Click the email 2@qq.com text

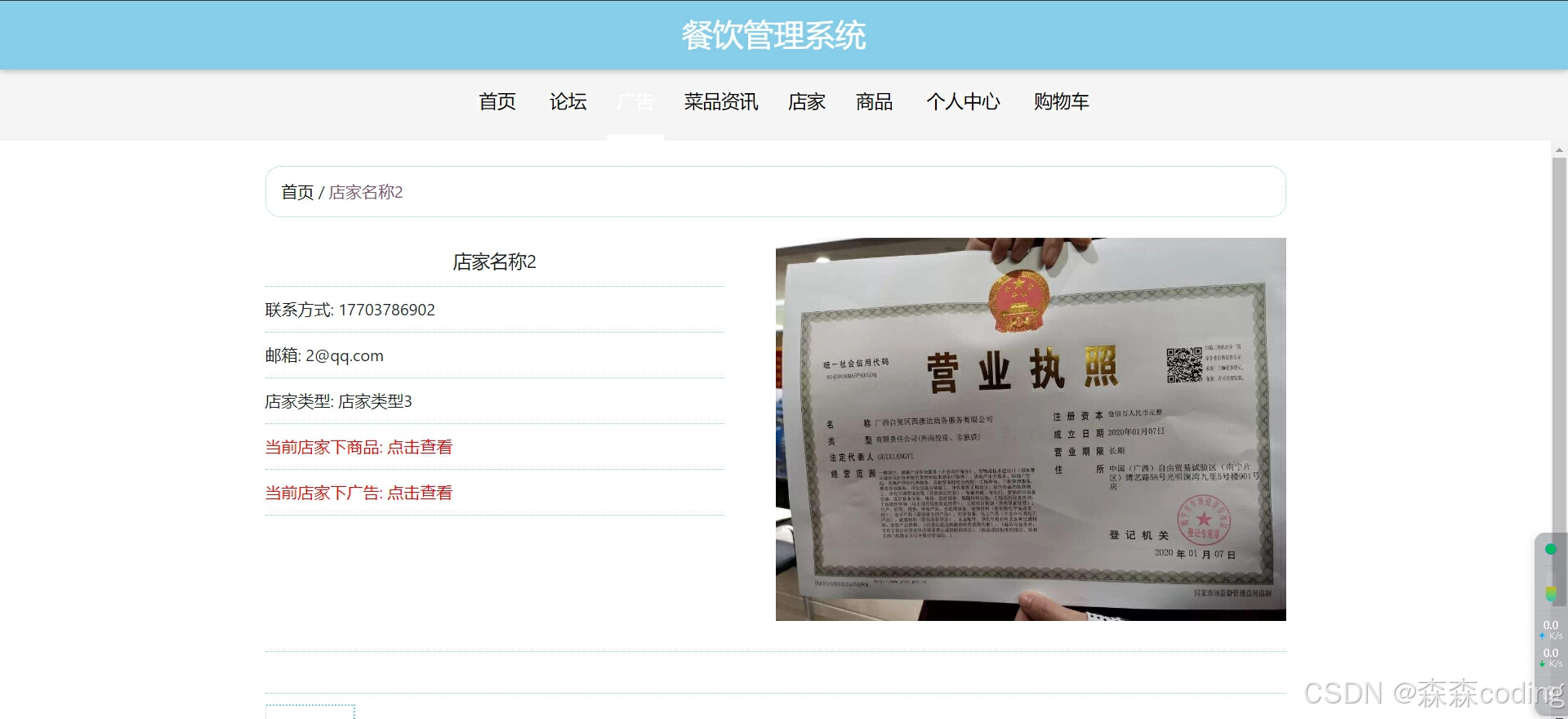tap(345, 355)
